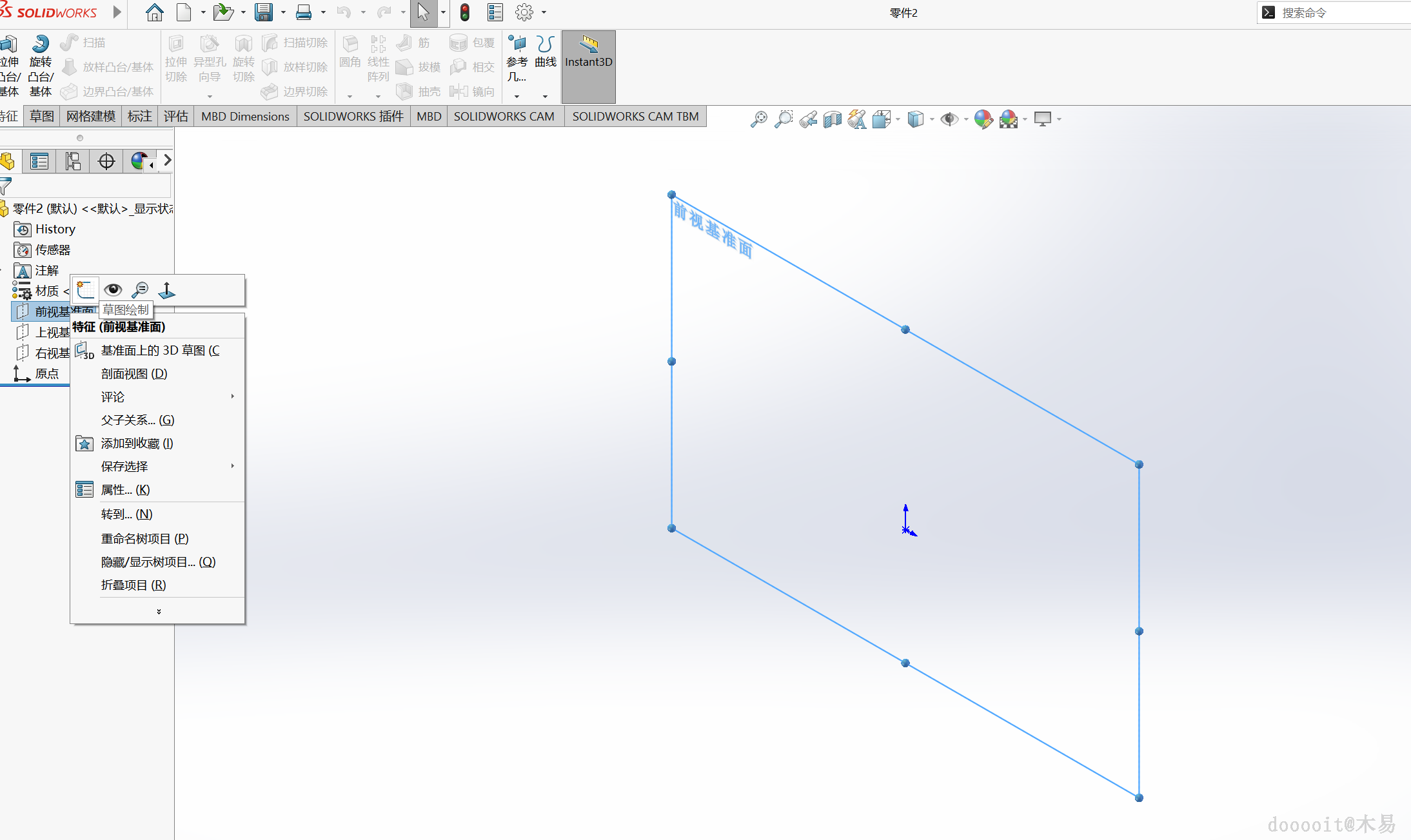Click the Normal To icon in context toolbar

click(x=166, y=290)
